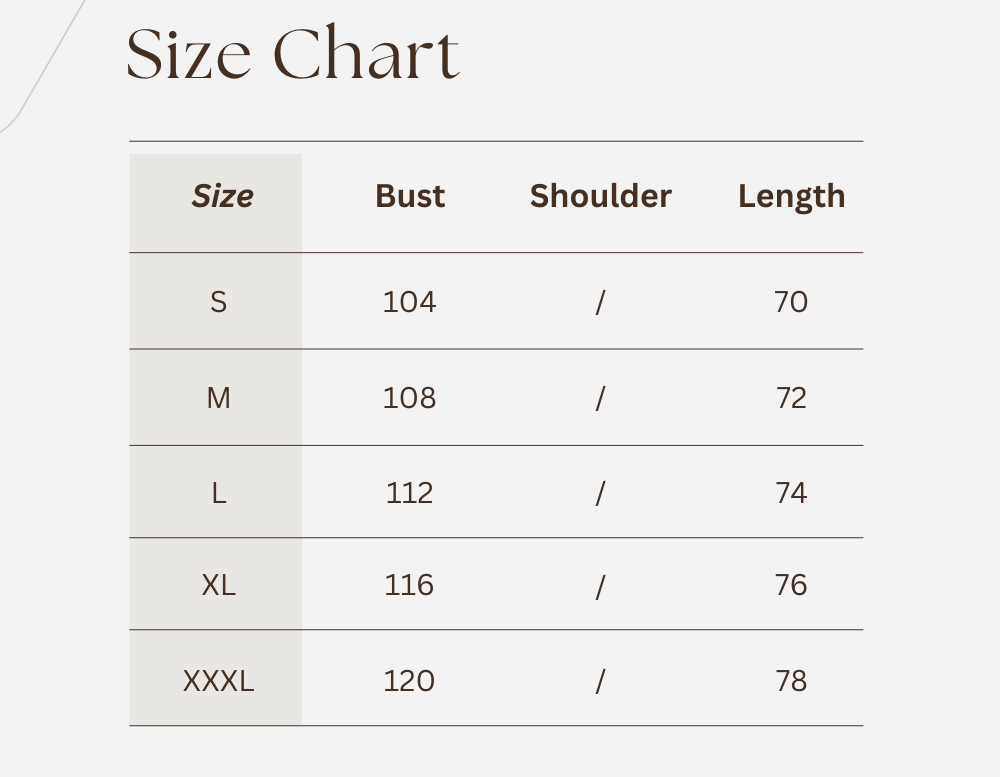Screen dimensions: 1000x777
Task: Select the M size row label
Action: click(x=219, y=398)
